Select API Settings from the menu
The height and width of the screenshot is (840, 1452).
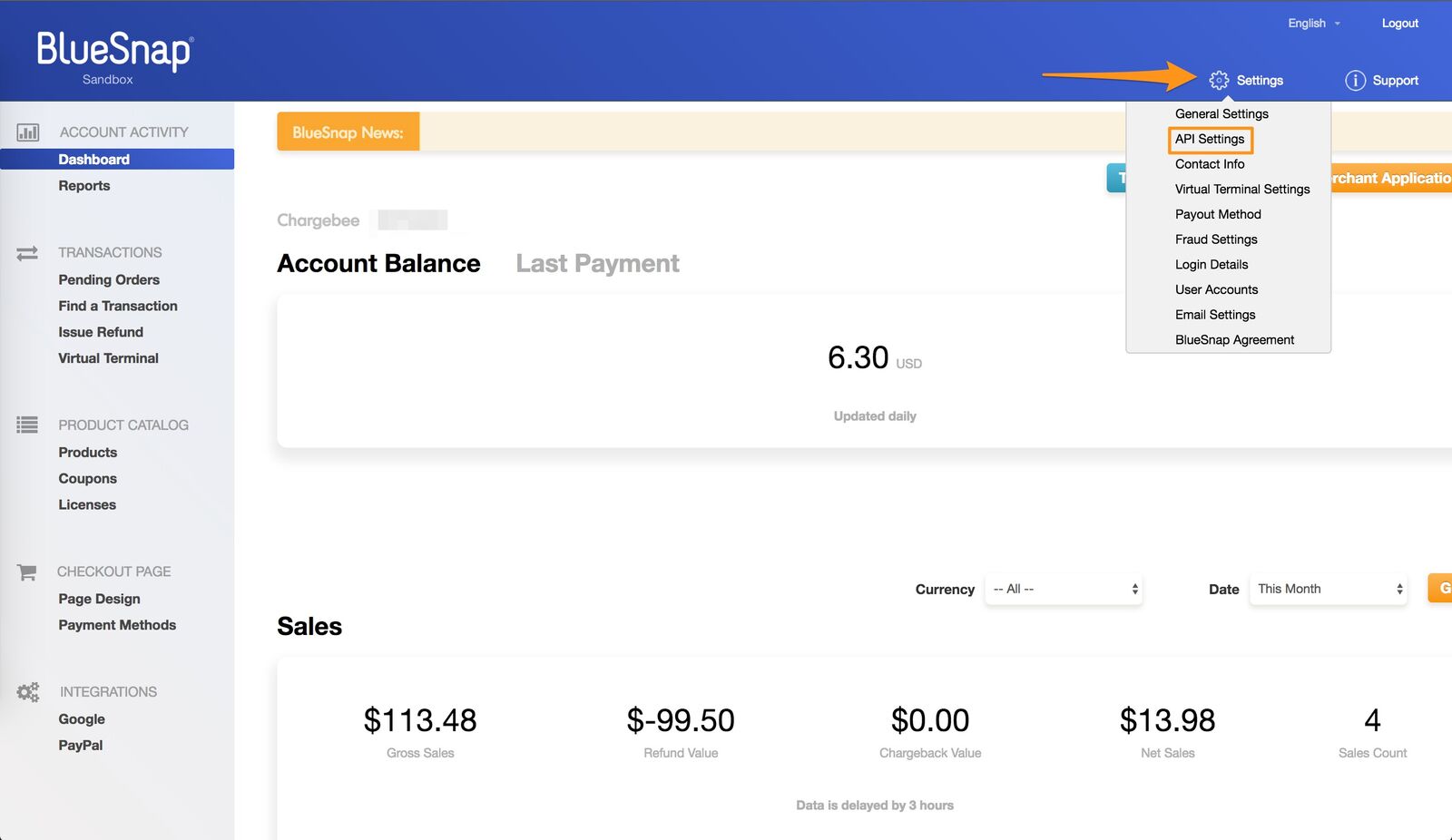[1210, 140]
